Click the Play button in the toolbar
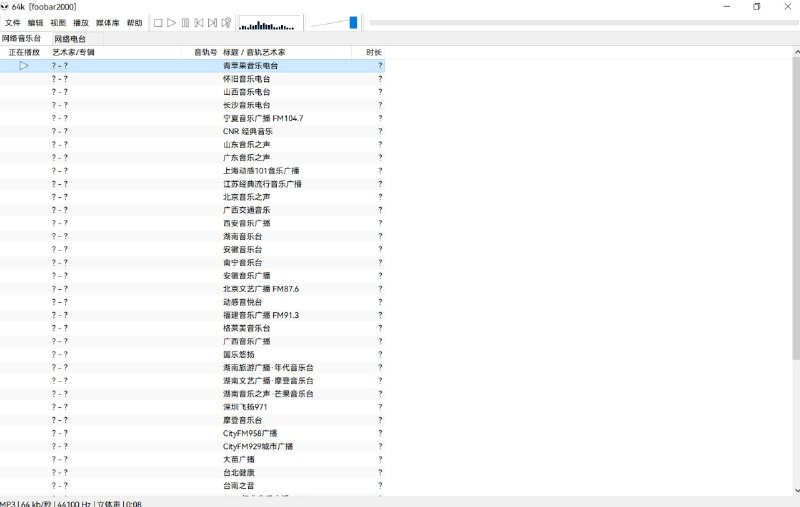The height and width of the screenshot is (507, 800). [171, 23]
